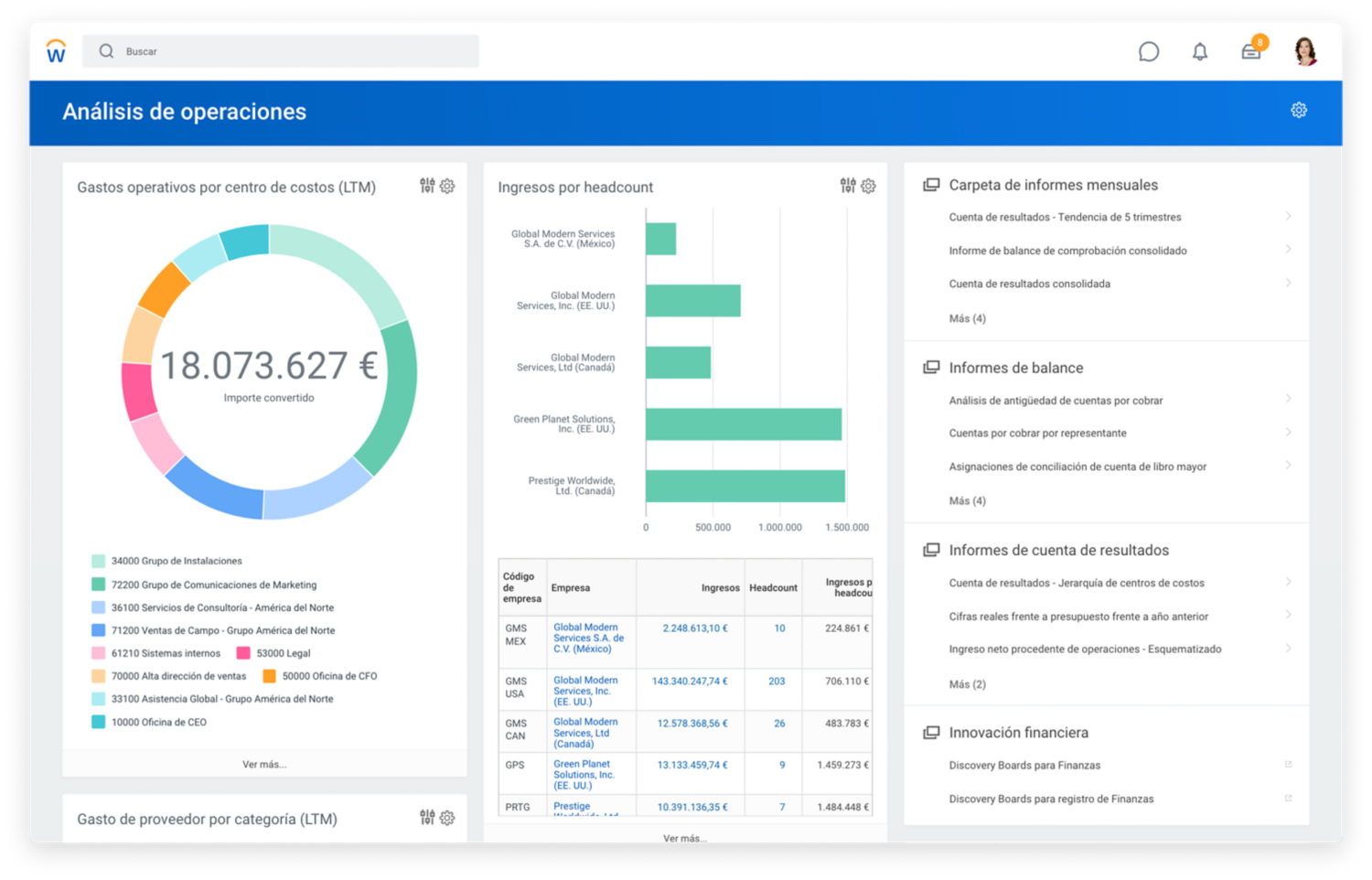Expand Más (2) under Informes de cuenta de resultados
This screenshot has width=1372, height=880.
(x=967, y=684)
